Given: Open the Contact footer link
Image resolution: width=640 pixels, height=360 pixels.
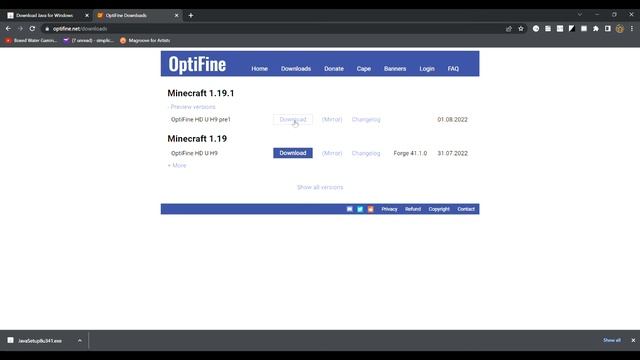Looking at the screenshot, I should click(x=466, y=209).
